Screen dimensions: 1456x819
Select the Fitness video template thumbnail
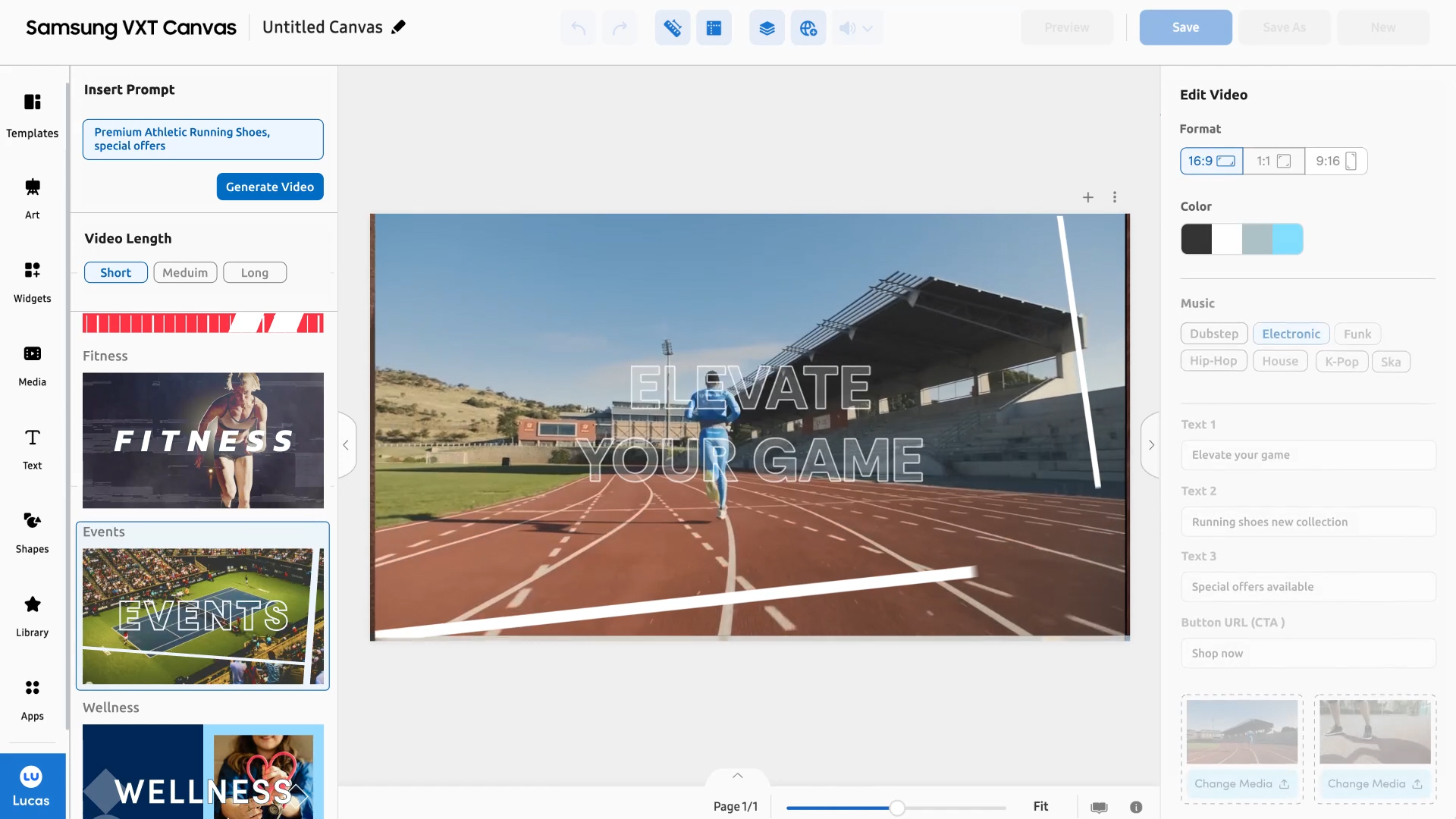(203, 440)
